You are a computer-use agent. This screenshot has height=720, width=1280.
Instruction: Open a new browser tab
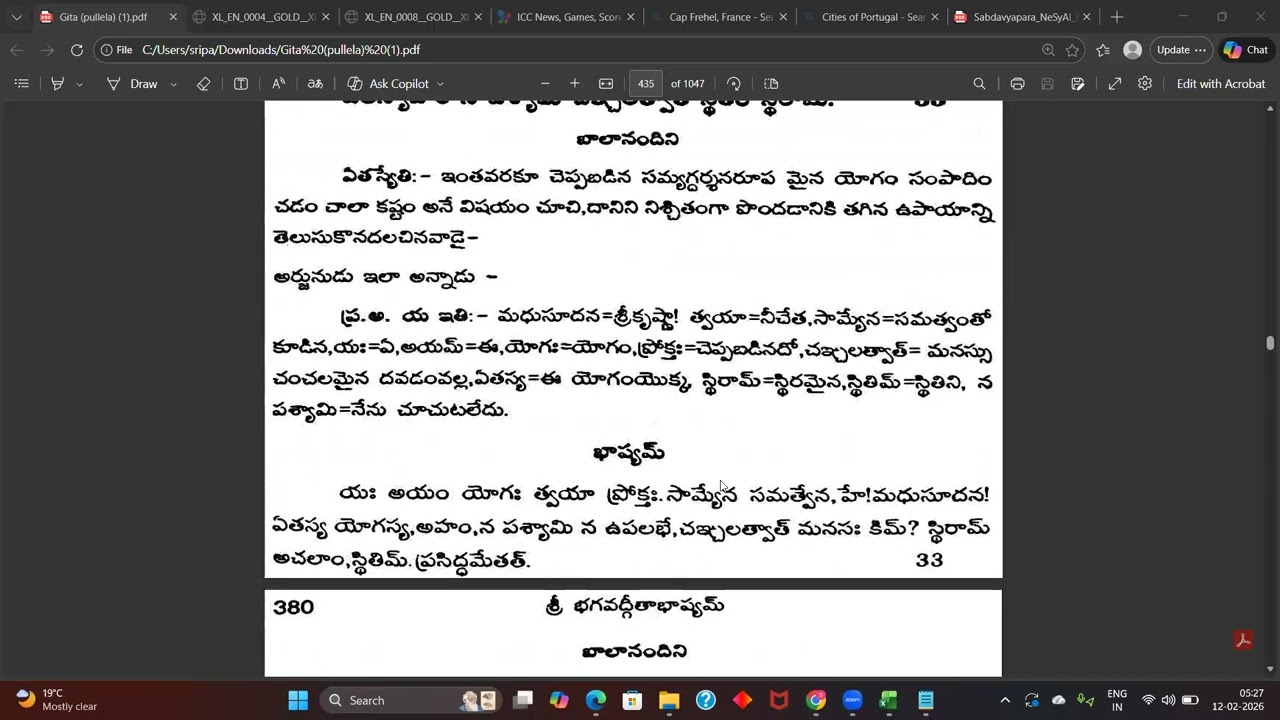(x=1117, y=17)
